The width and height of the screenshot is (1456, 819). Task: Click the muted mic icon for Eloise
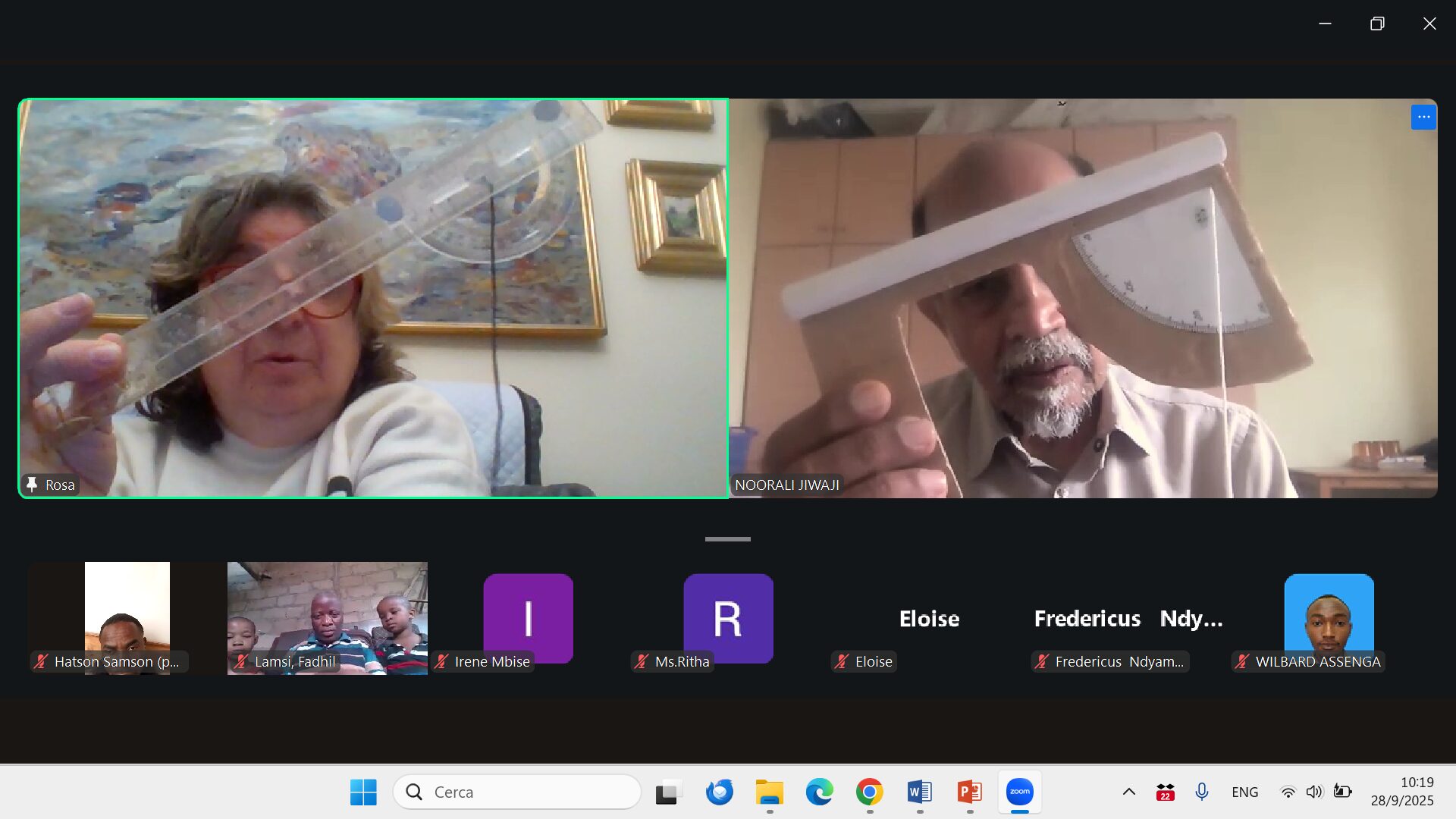pos(841,661)
